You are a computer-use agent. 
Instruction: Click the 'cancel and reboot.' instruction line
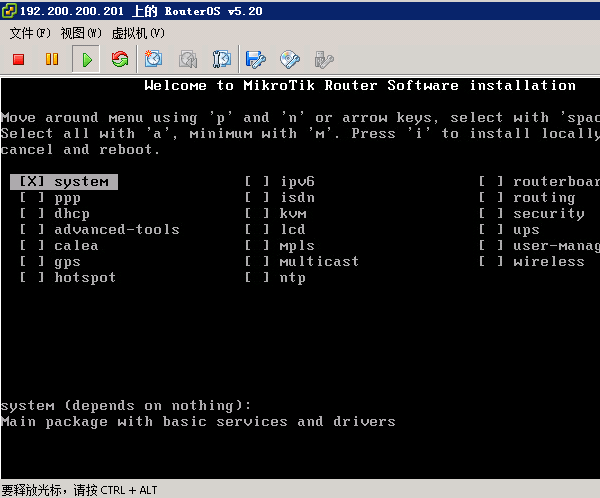[x=80, y=149]
